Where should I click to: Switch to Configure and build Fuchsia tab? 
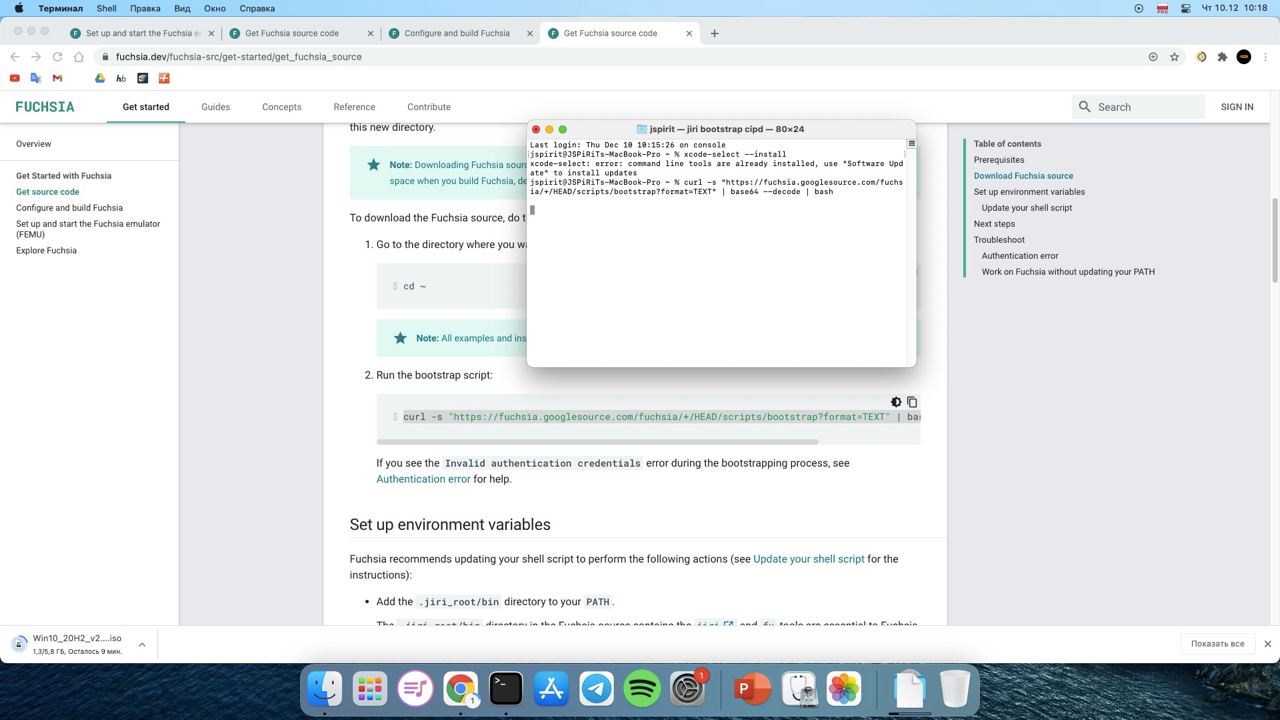click(x=457, y=33)
